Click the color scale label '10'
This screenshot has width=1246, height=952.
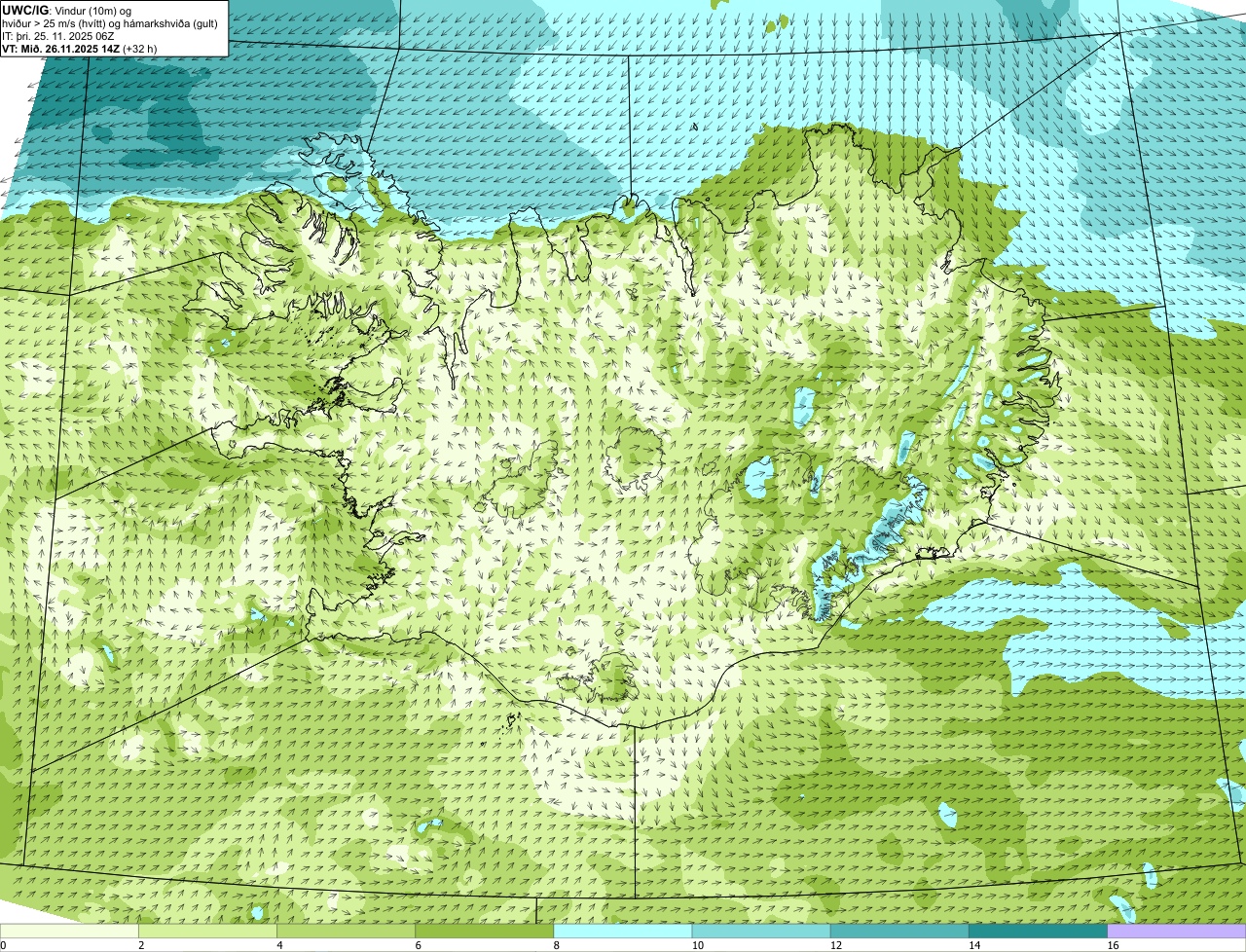point(697,945)
